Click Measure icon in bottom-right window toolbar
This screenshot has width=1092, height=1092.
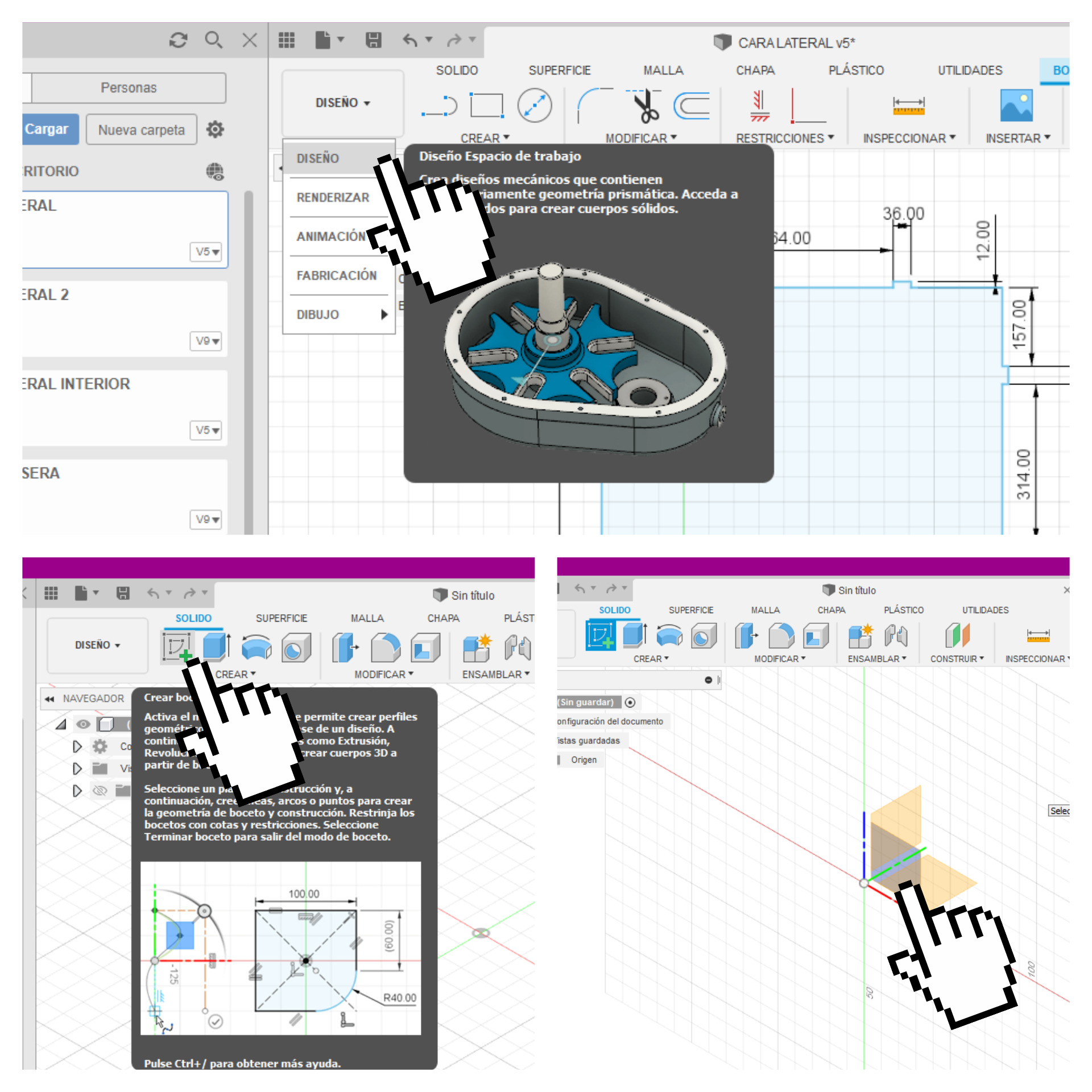tap(1038, 635)
